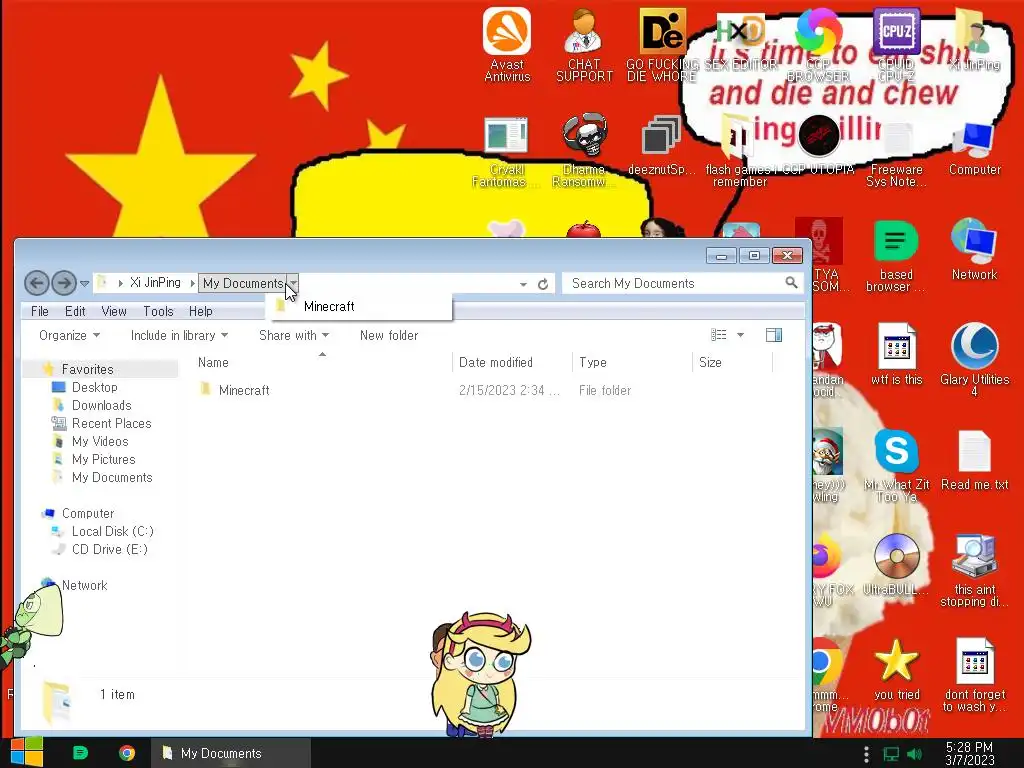
Task: Select Downloads in the Favorites sidebar
Action: click(101, 406)
